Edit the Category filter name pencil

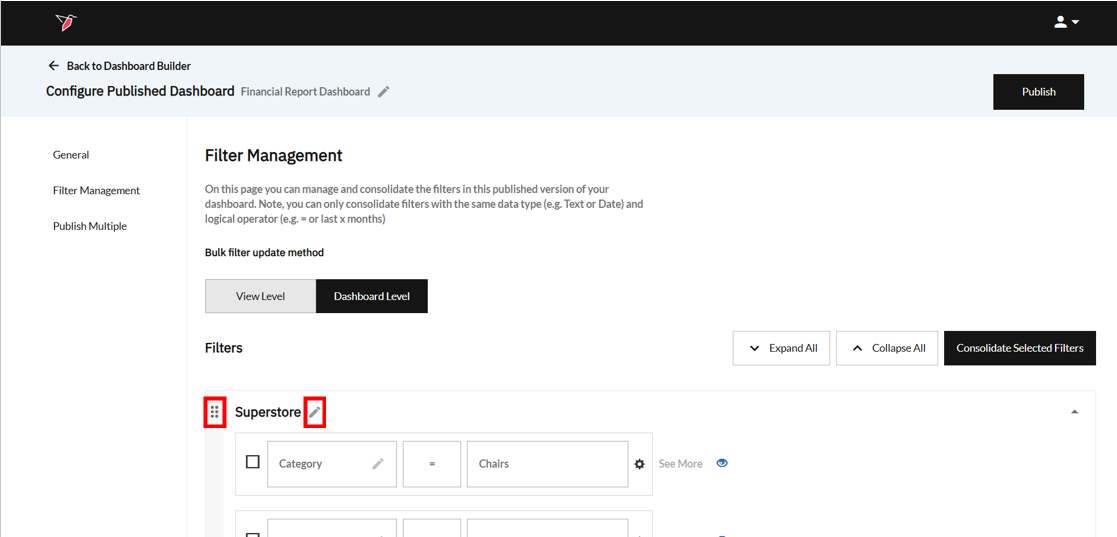pos(378,464)
